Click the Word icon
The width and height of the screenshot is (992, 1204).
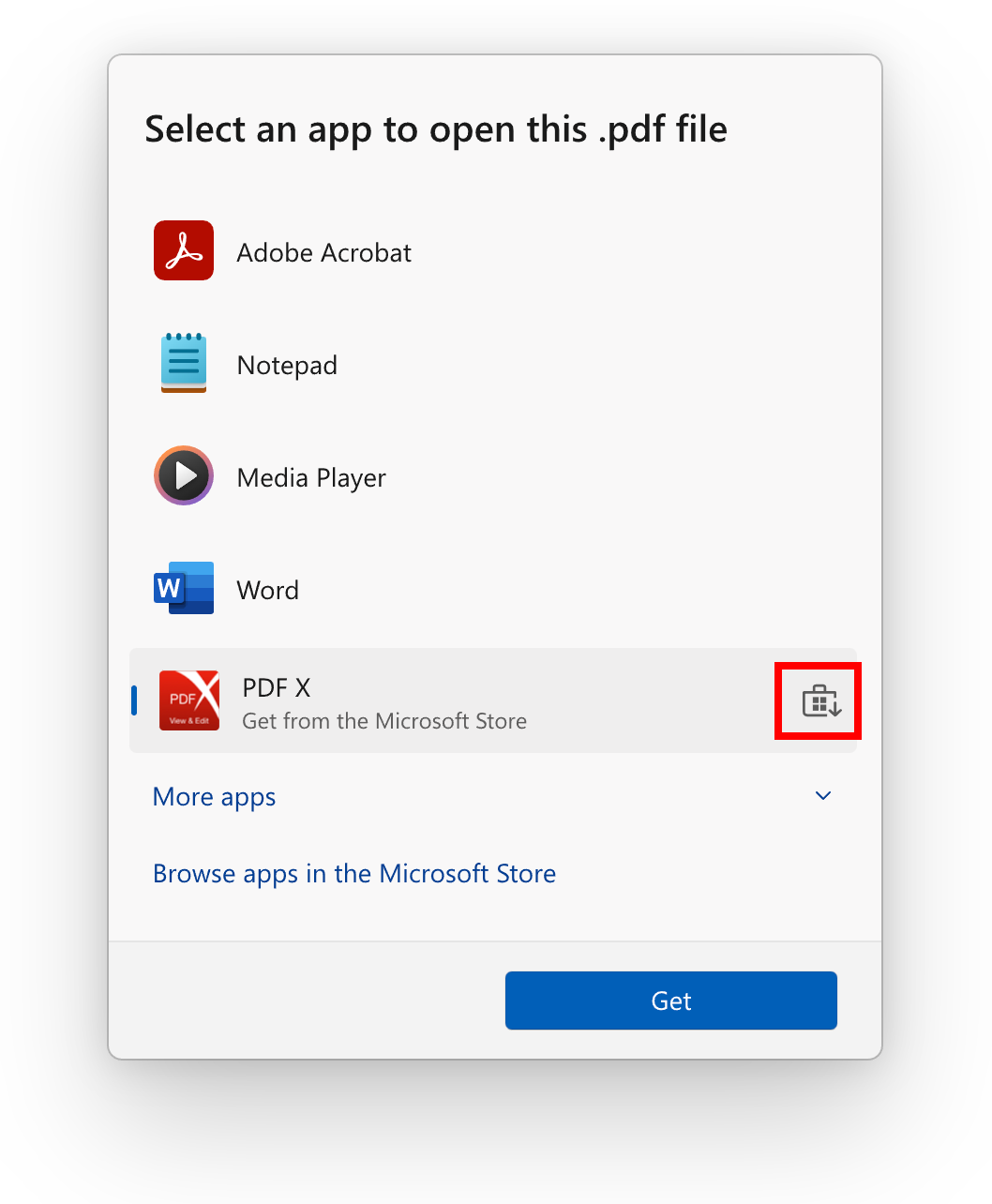pyautogui.click(x=184, y=588)
